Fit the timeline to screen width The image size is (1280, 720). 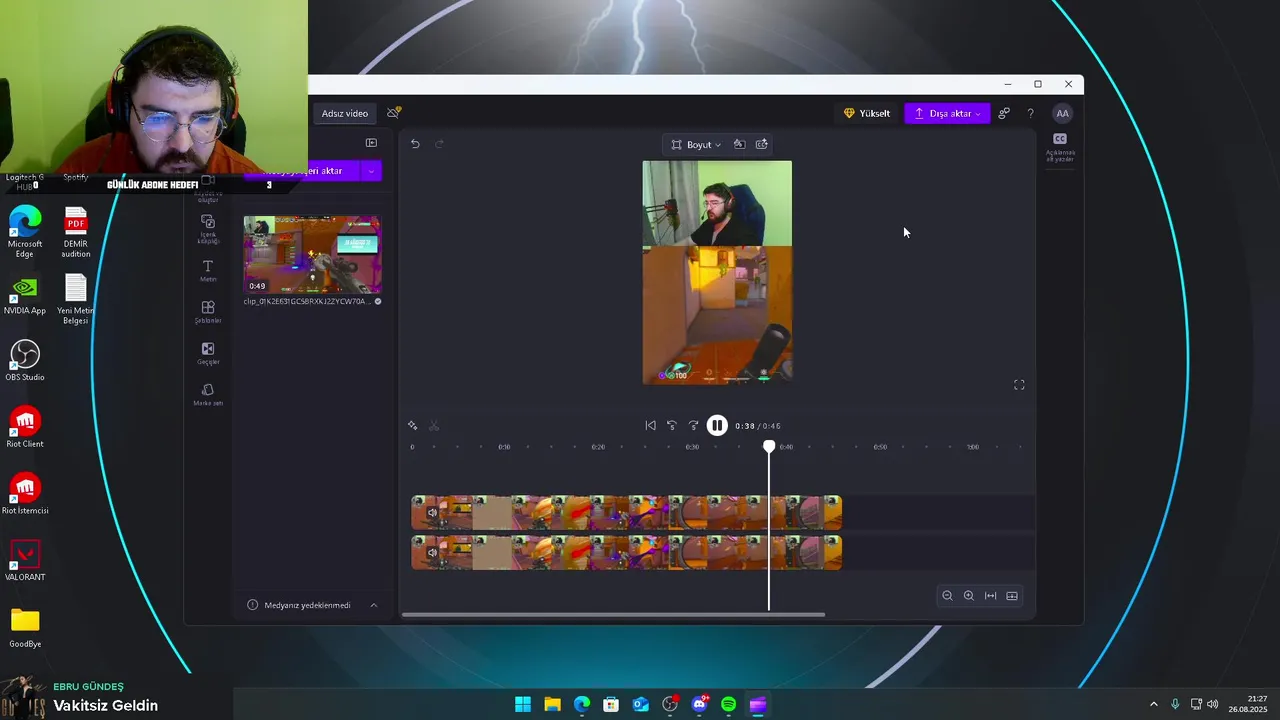[990, 596]
